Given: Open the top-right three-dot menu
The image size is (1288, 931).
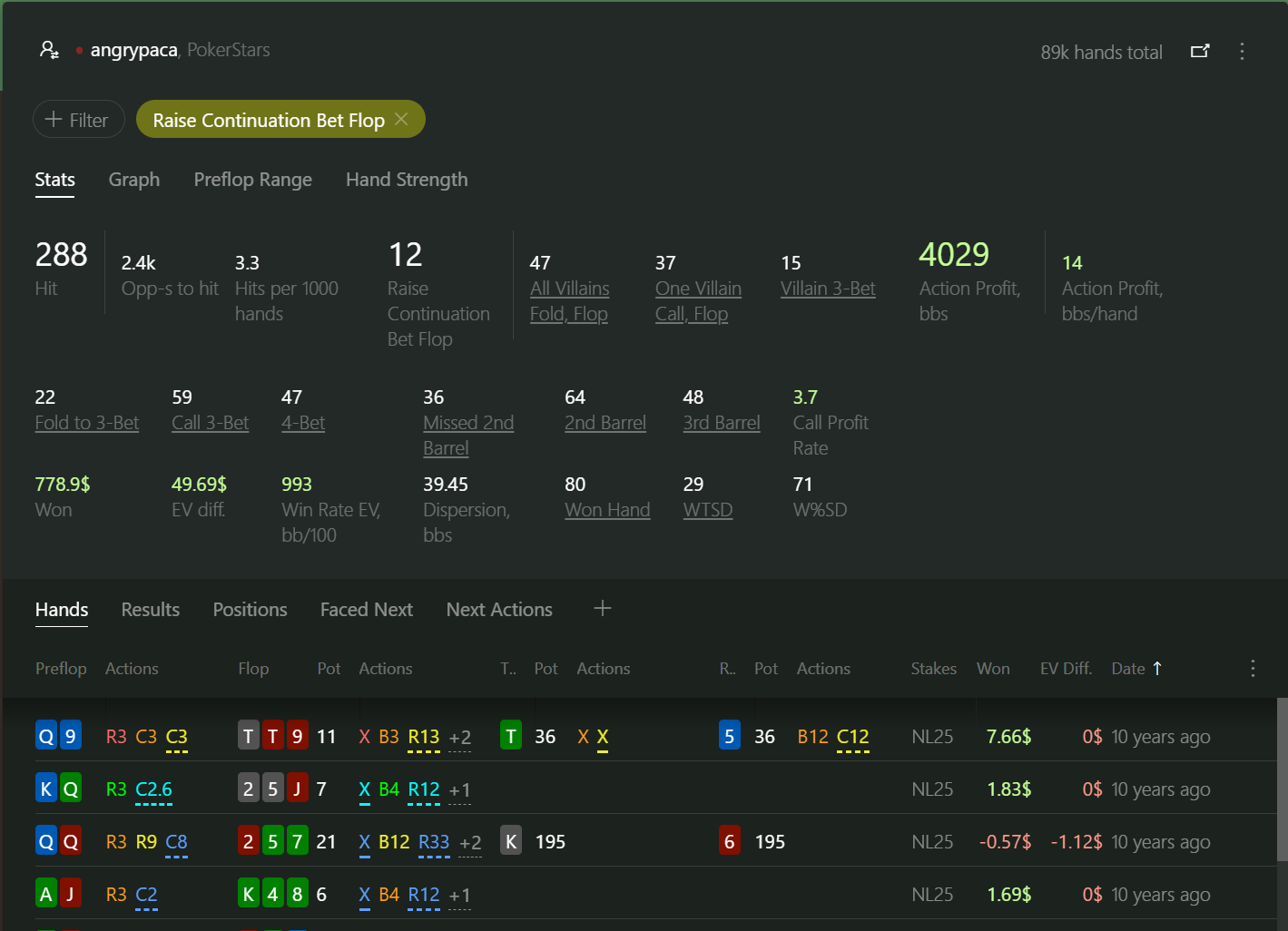Looking at the screenshot, I should point(1242,52).
